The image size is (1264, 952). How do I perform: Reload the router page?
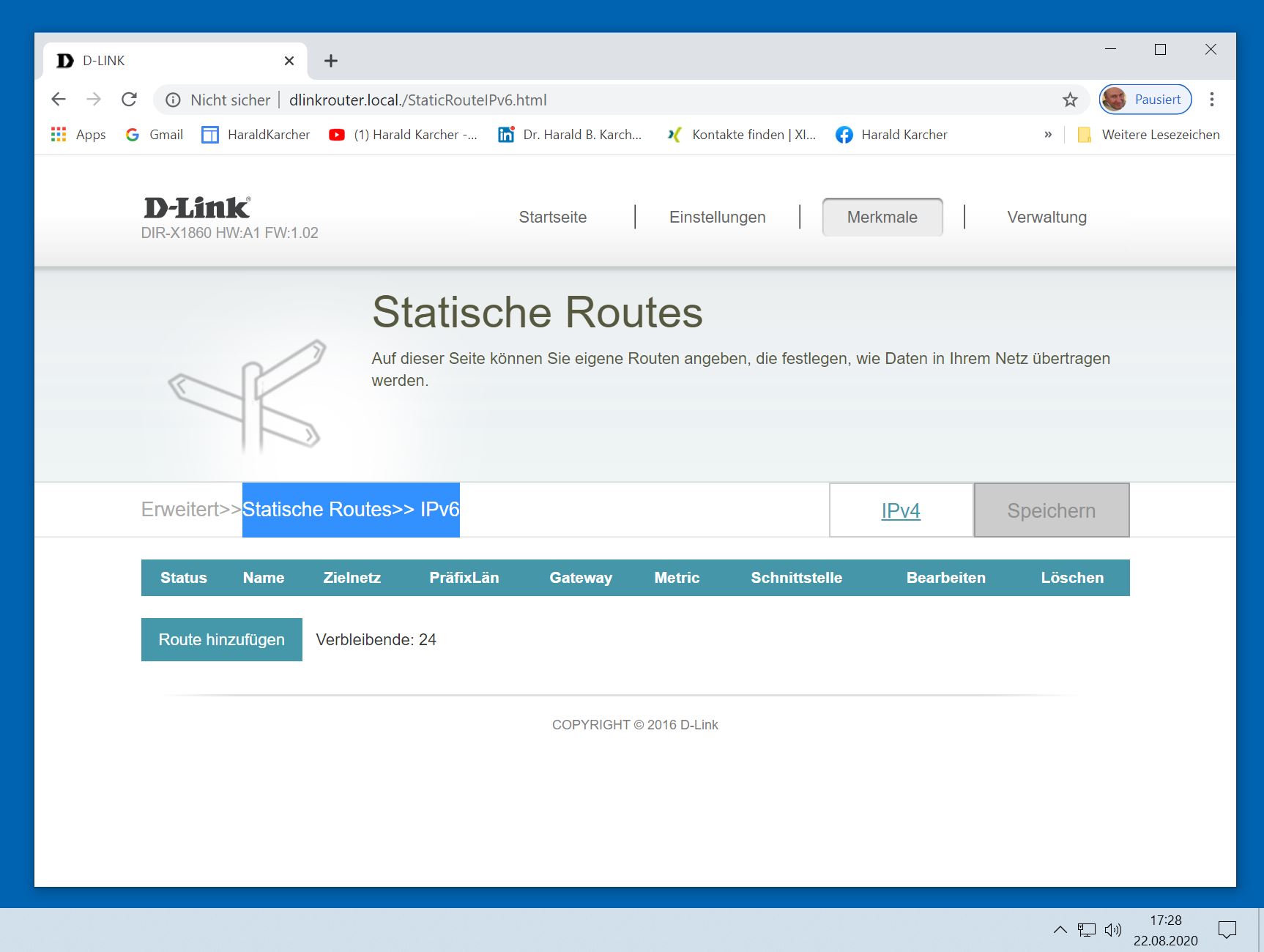click(x=130, y=100)
